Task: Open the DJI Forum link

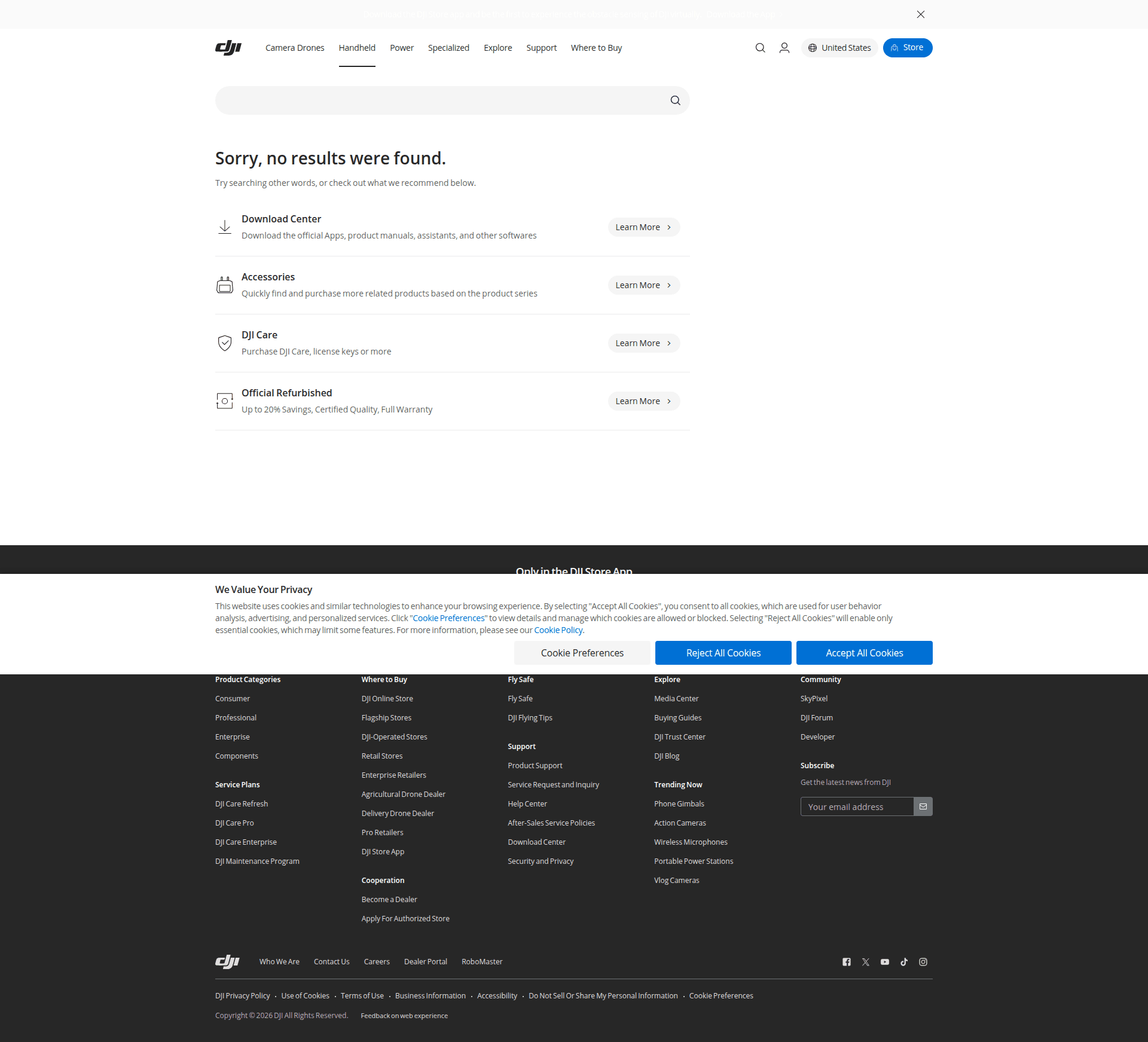Action: 817,717
